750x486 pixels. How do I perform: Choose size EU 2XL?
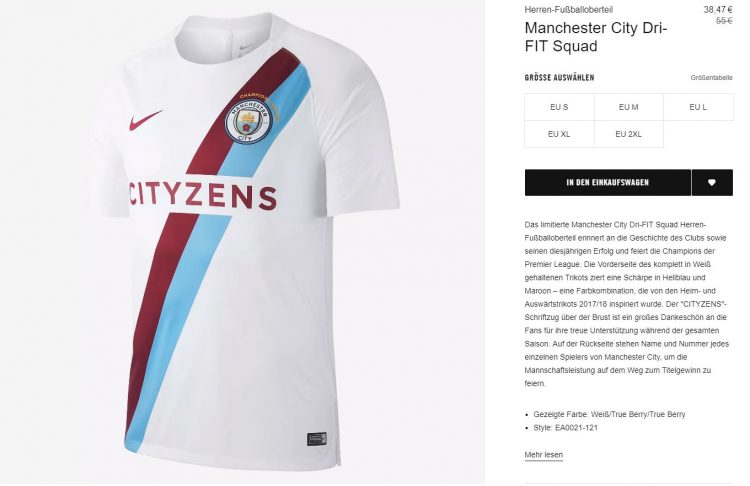(x=629, y=134)
